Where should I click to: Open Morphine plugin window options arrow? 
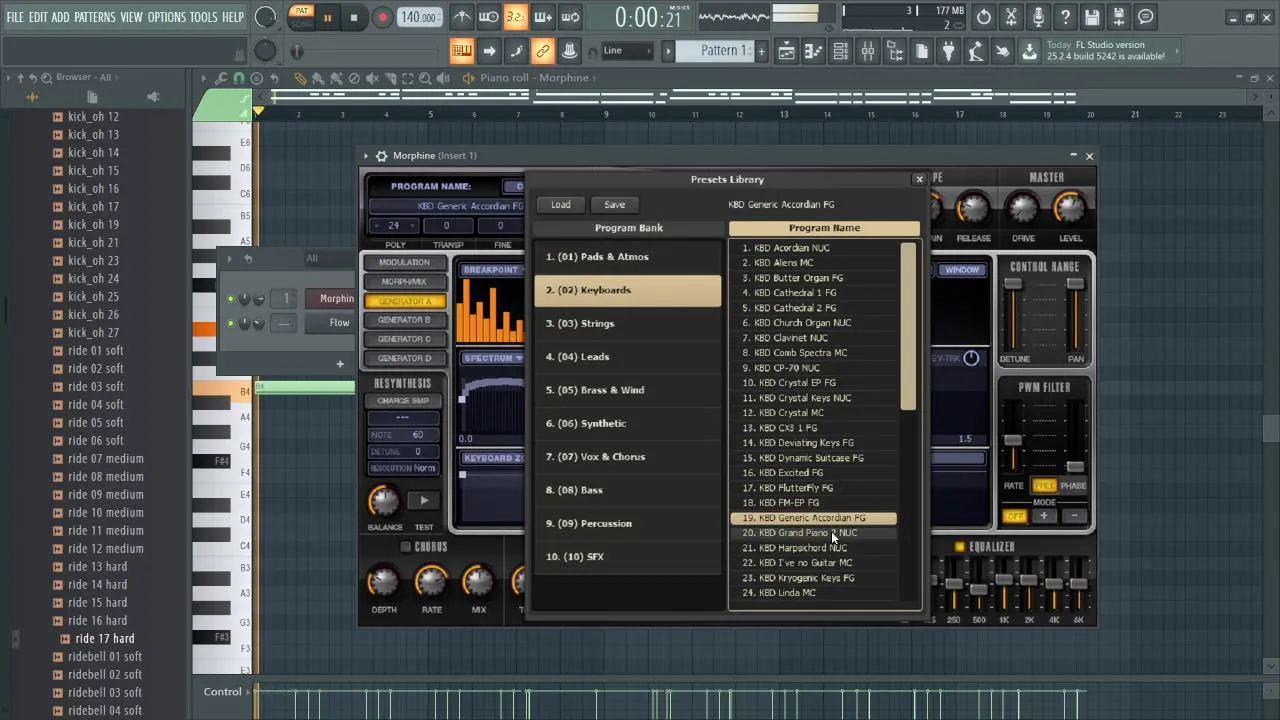(x=366, y=156)
